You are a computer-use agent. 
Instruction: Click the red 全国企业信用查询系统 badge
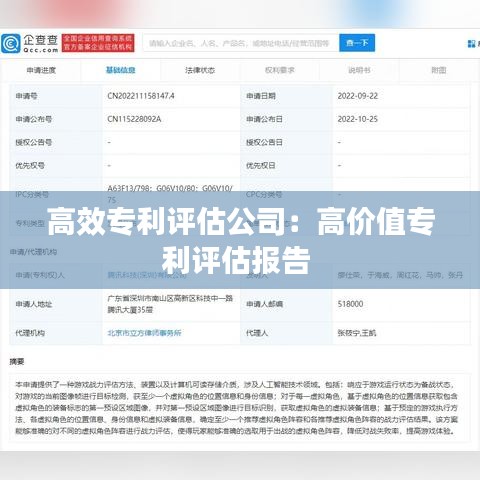[98, 43]
